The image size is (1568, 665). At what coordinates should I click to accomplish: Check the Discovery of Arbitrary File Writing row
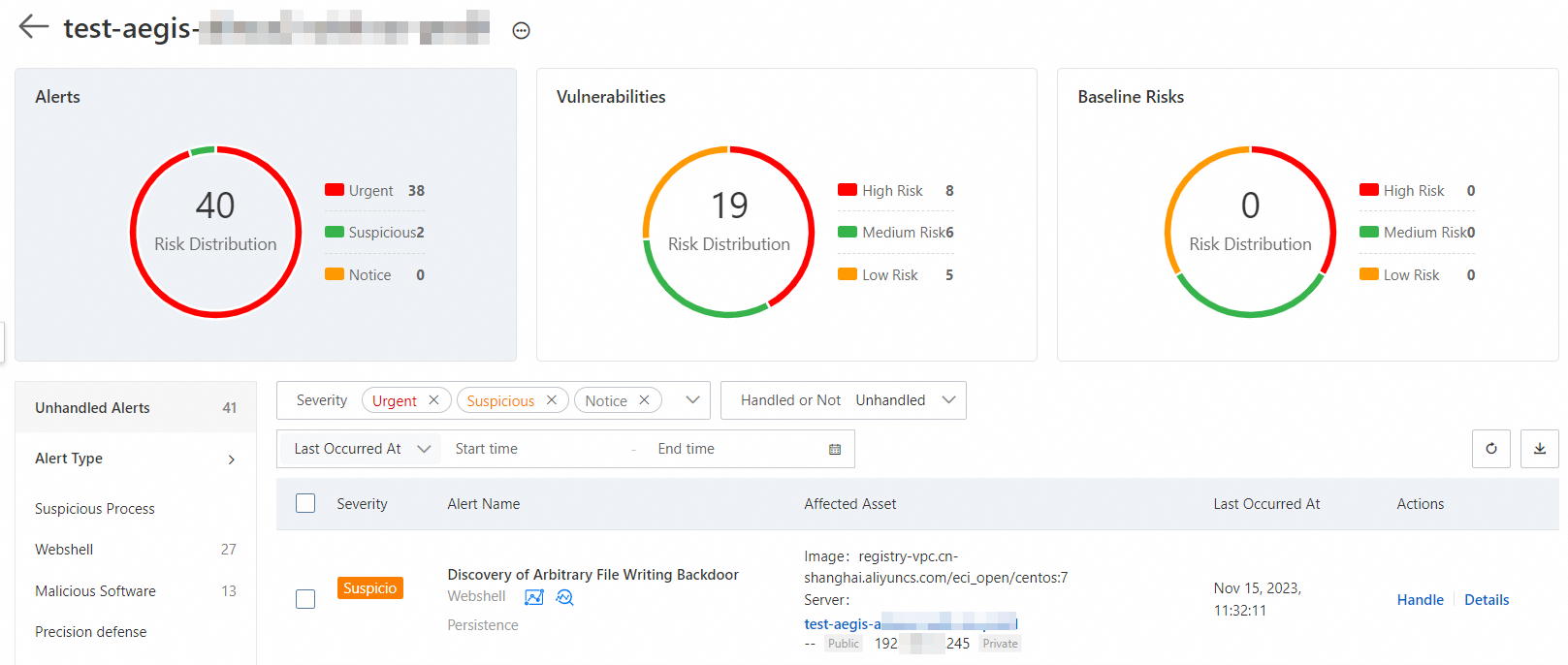[305, 599]
